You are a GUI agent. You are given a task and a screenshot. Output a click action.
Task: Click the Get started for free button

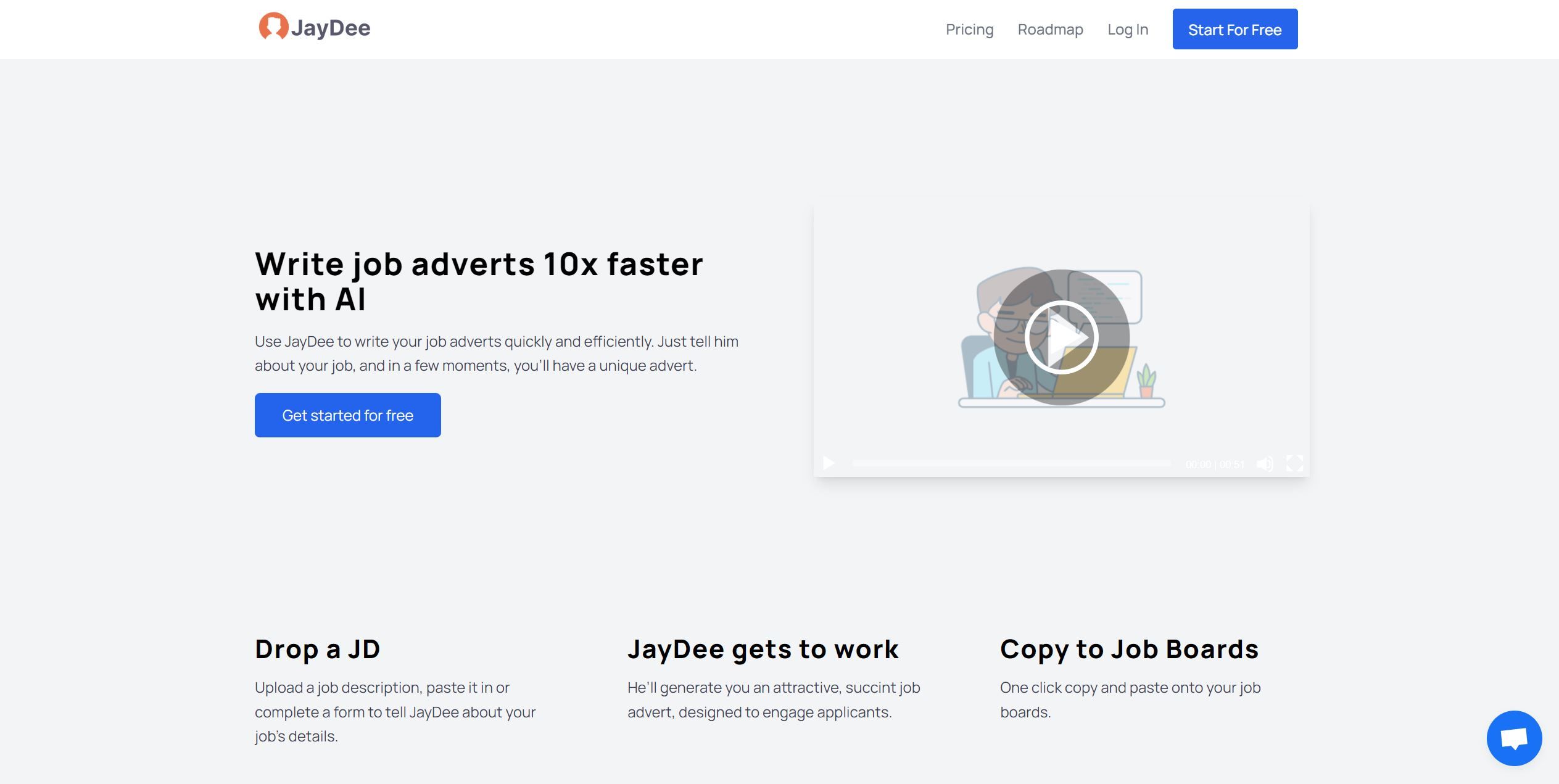click(x=347, y=414)
